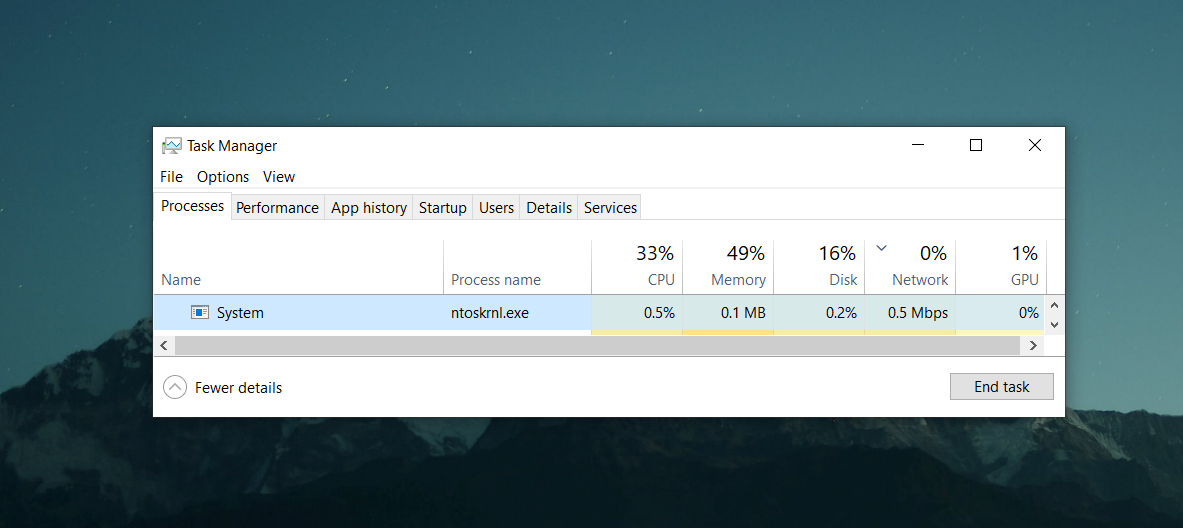Screen dimensions: 1183x528
Task: Switch to the Startup tab
Action: (x=443, y=207)
